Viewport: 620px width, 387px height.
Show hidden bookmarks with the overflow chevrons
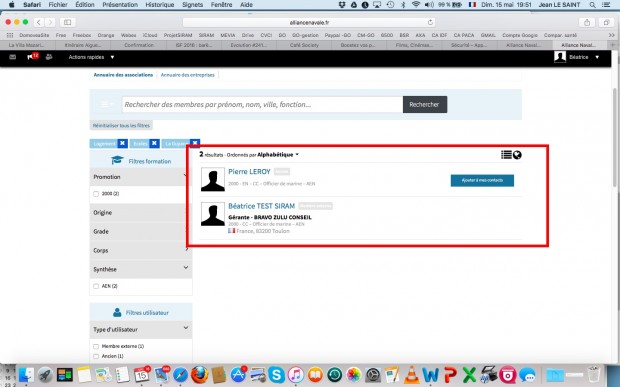(611, 35)
